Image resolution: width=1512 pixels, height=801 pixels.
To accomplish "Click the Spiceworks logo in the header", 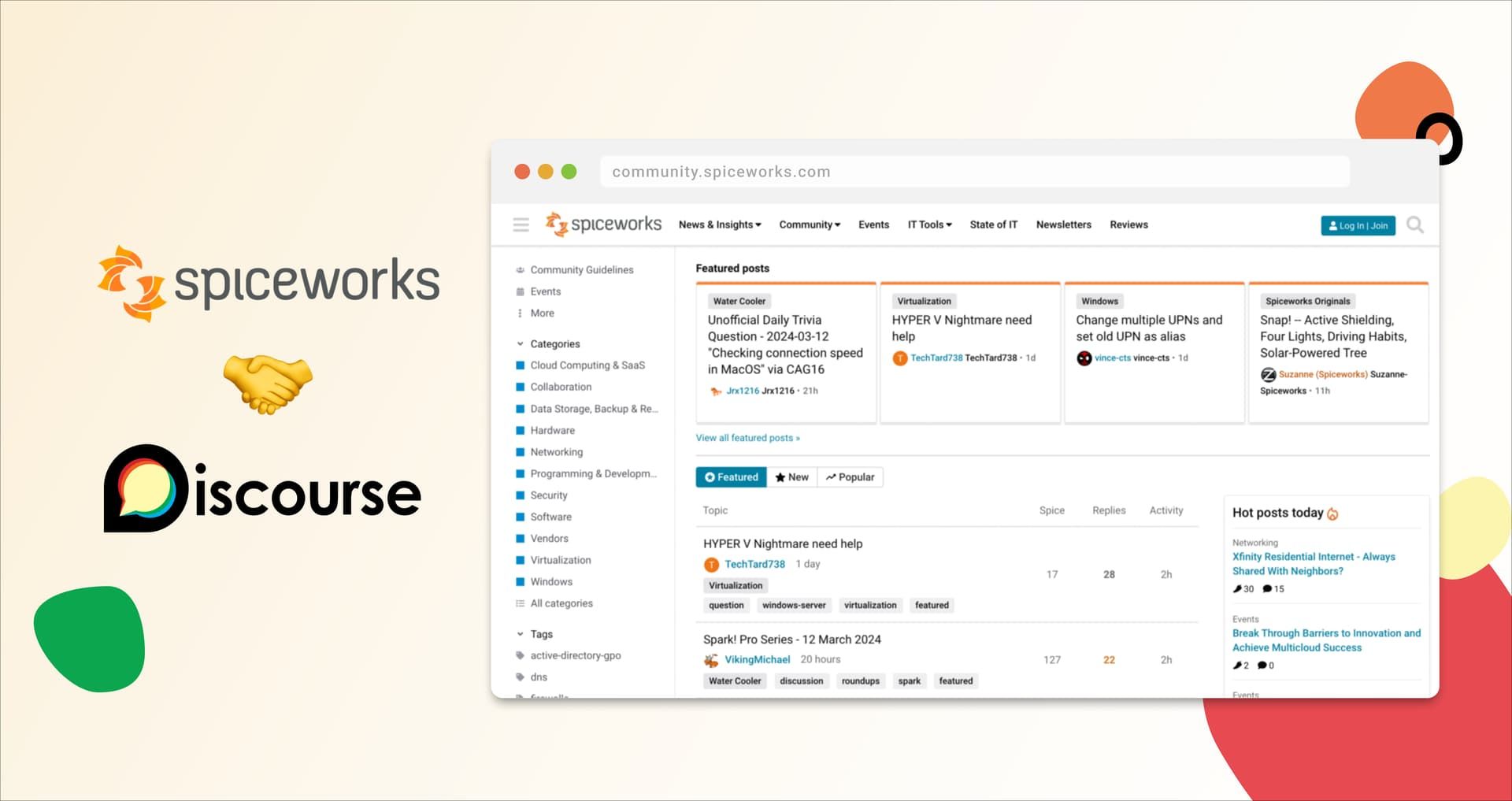I will click(x=604, y=224).
